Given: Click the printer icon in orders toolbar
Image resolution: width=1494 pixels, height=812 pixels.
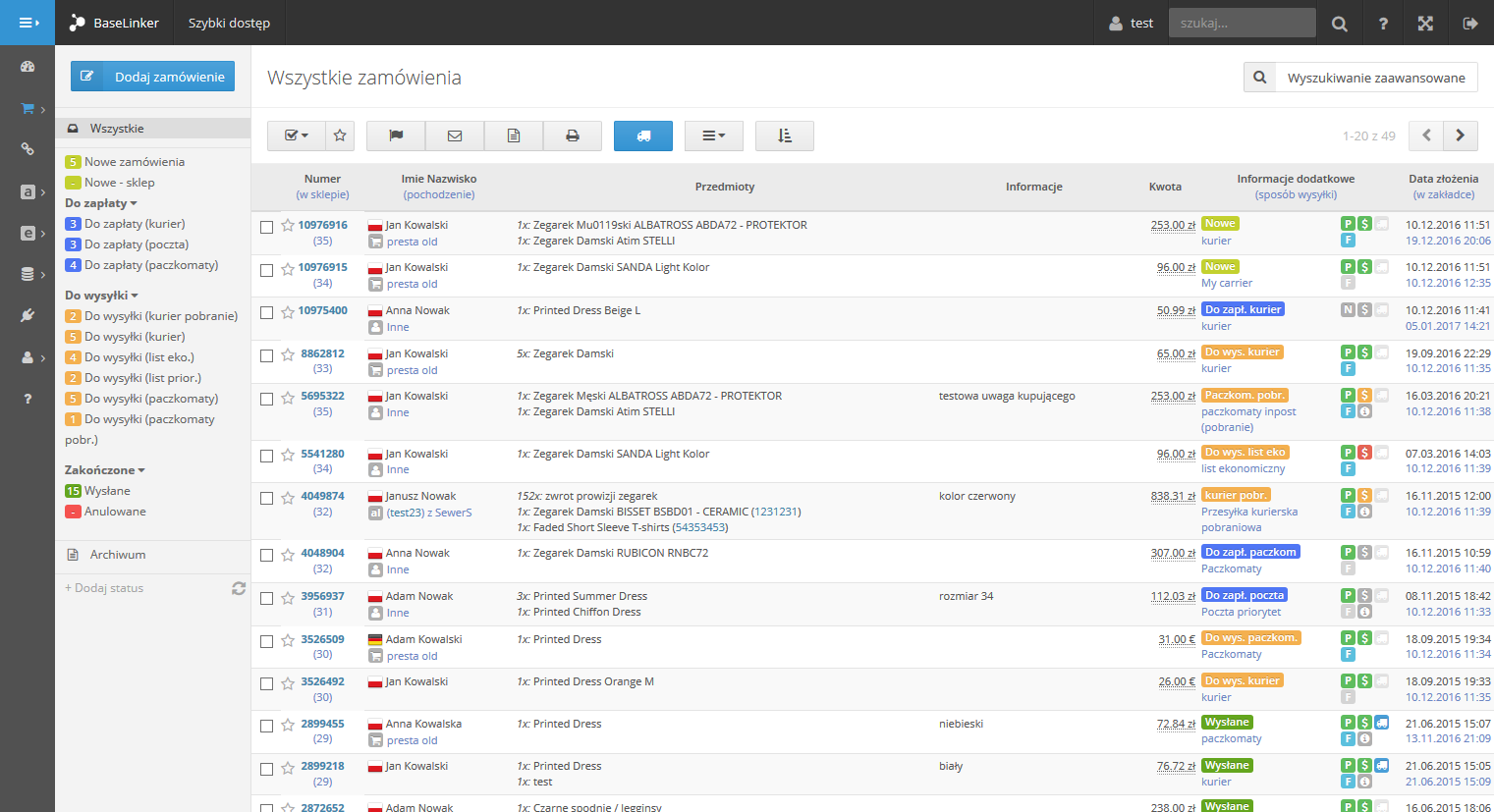Looking at the screenshot, I should click(572, 135).
